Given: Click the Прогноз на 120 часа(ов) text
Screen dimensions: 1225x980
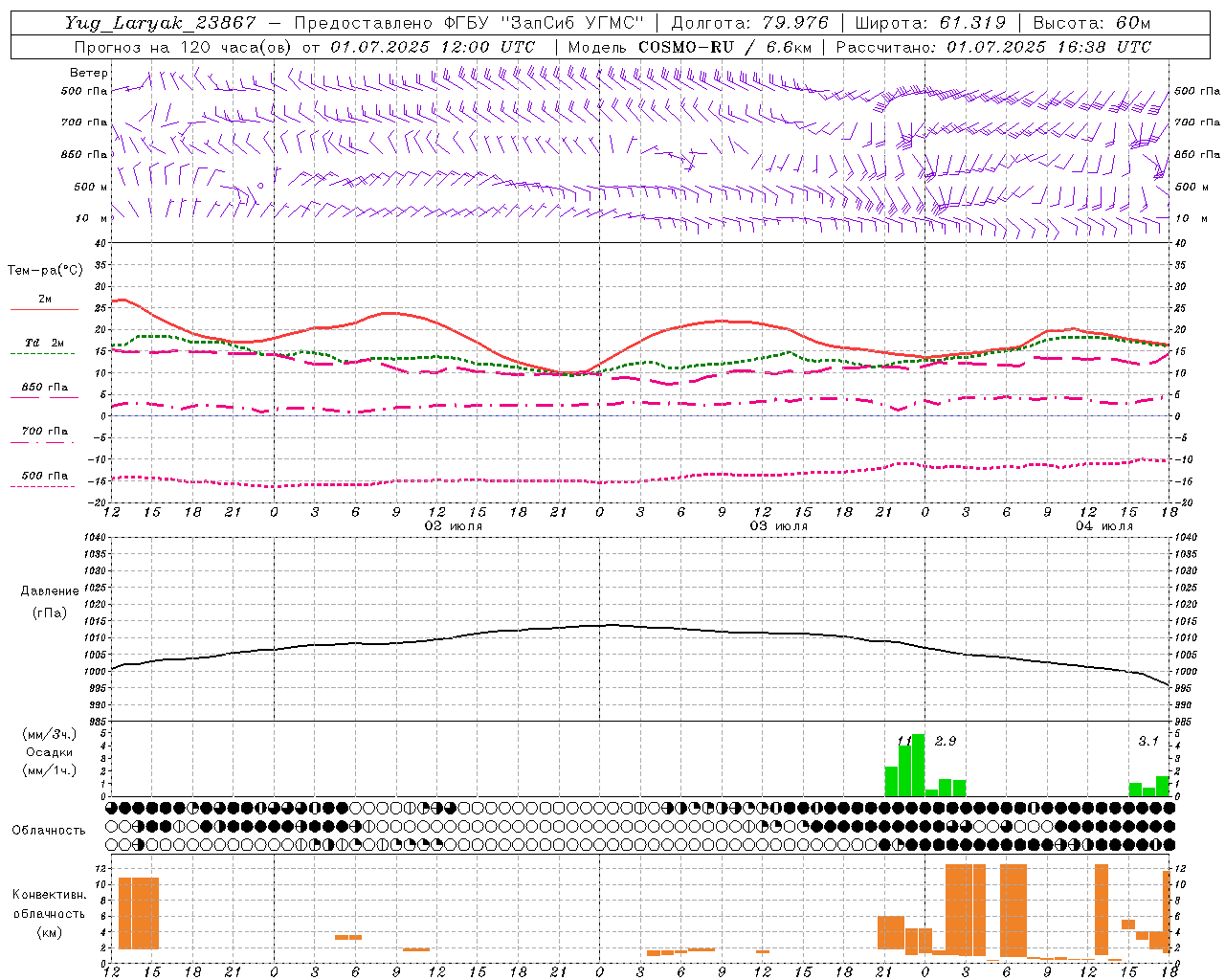Looking at the screenshot, I should point(184,47).
